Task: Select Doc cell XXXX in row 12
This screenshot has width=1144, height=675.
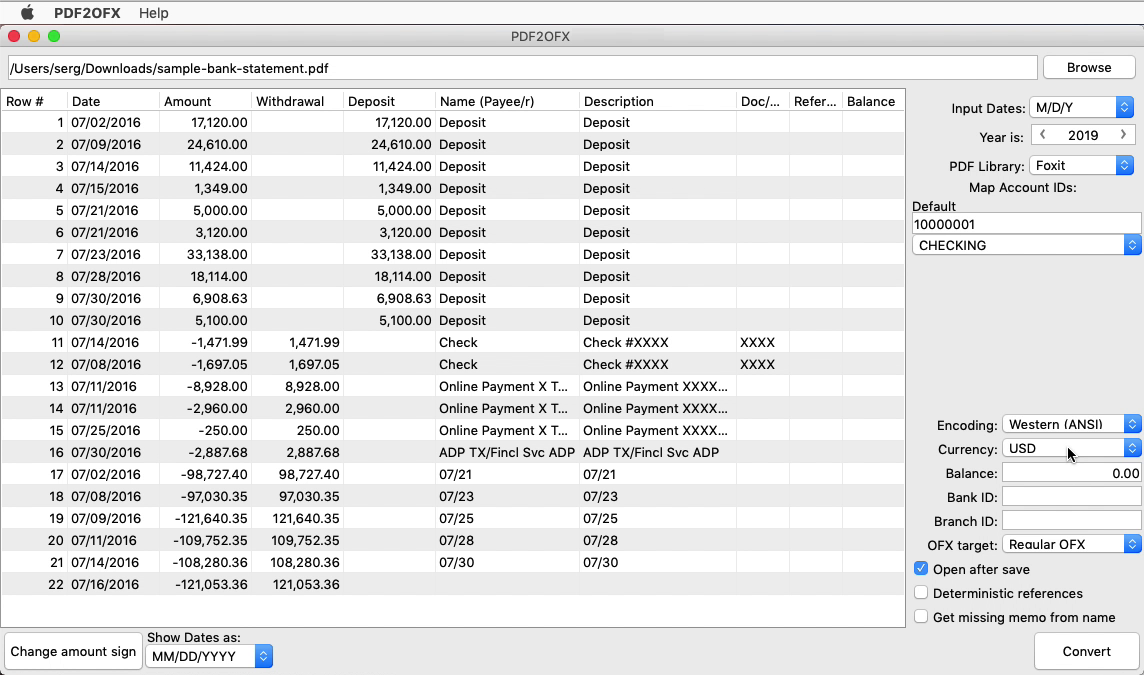Action: pyautogui.click(x=762, y=364)
